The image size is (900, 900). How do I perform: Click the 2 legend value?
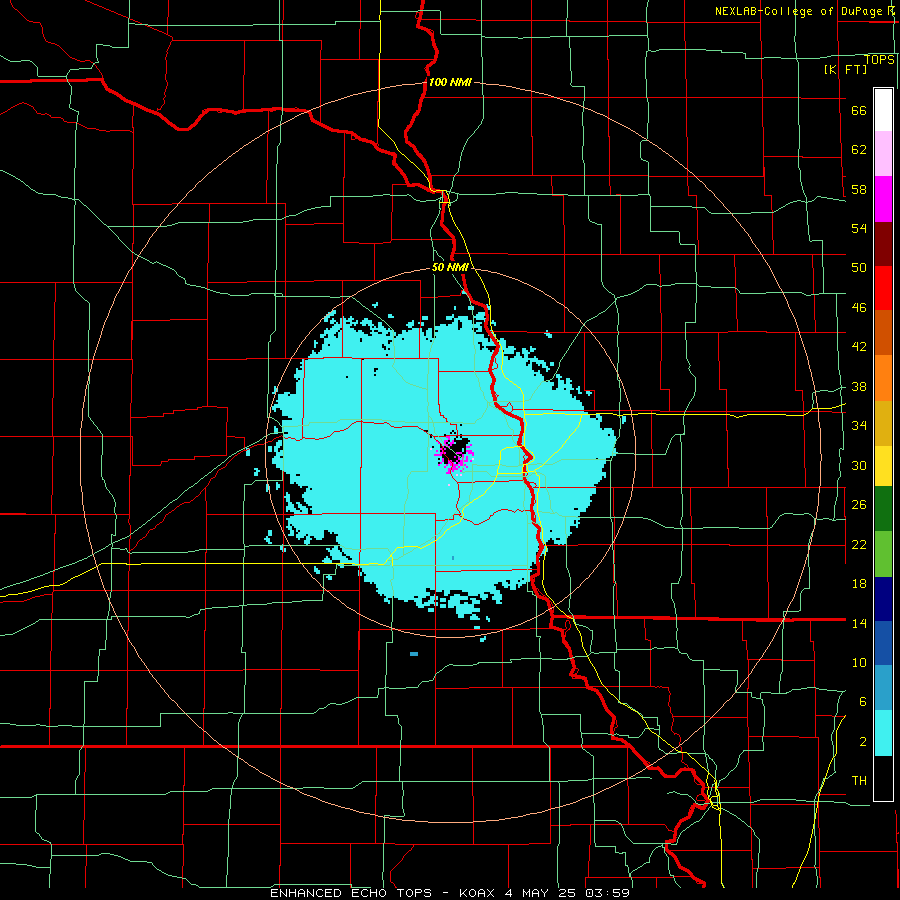(x=862, y=741)
